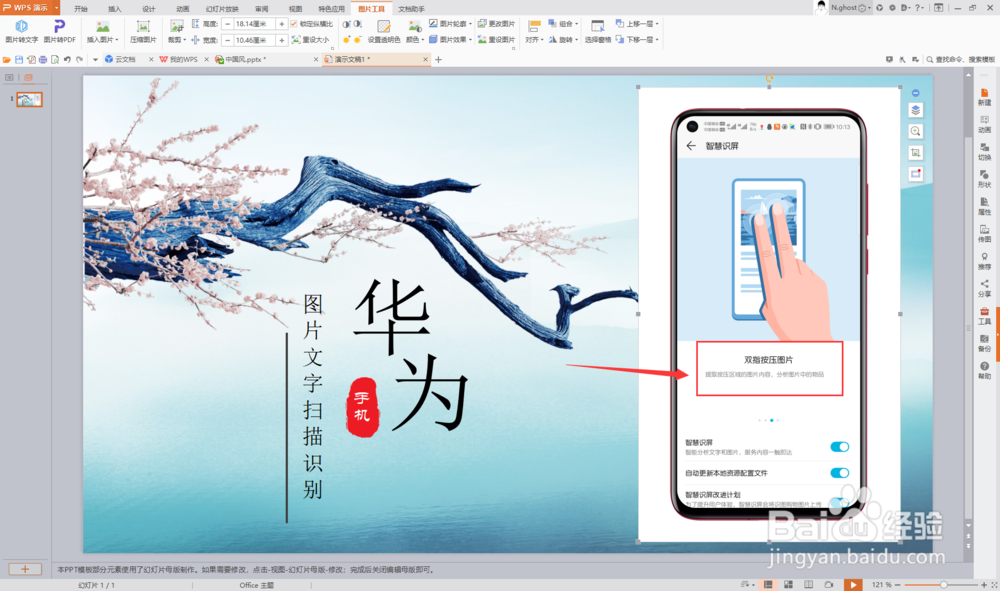The image size is (1000, 591).
Task: Click the height field showing 18.14厘米
Action: point(254,24)
